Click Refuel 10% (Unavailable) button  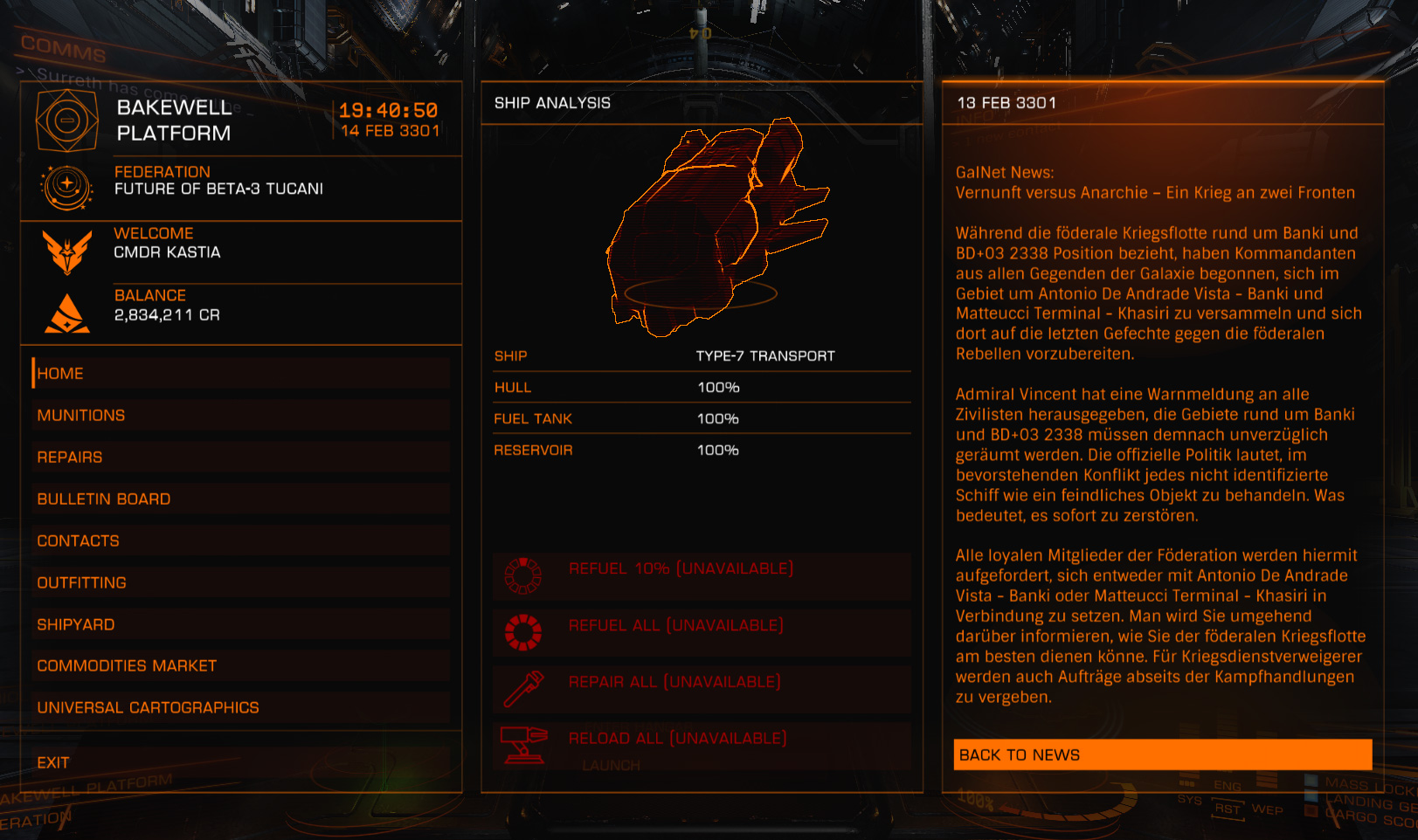(x=702, y=575)
